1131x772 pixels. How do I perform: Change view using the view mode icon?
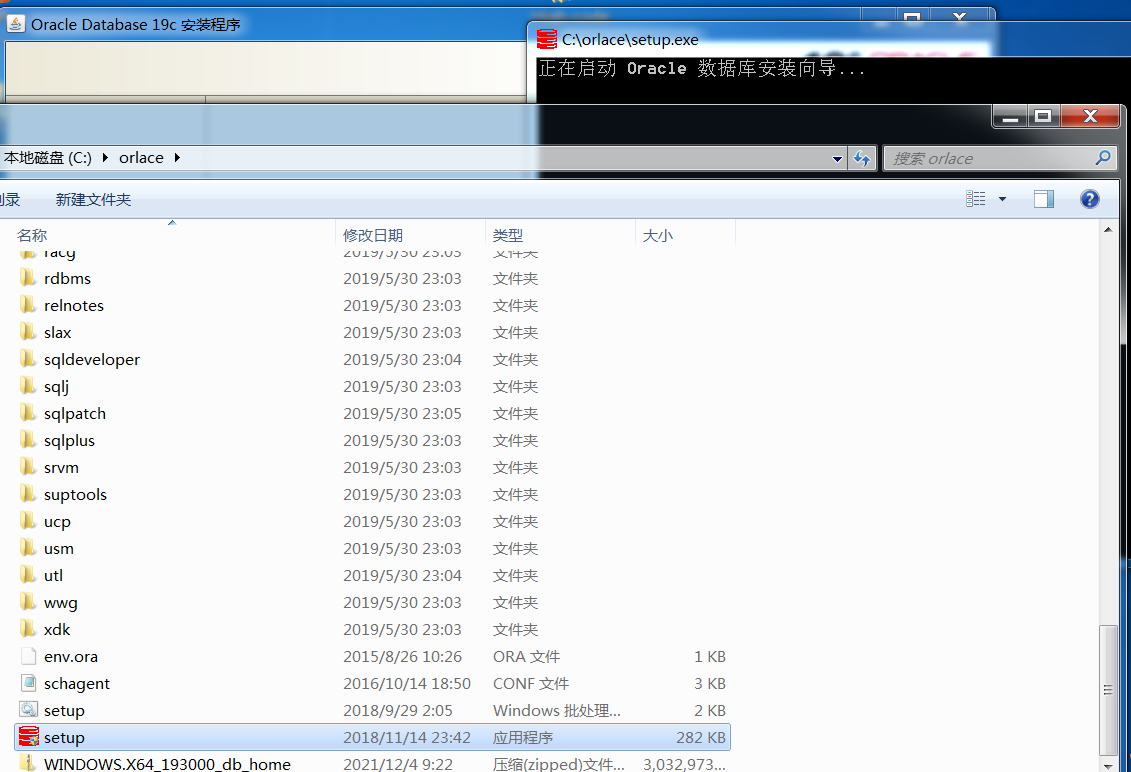click(975, 198)
